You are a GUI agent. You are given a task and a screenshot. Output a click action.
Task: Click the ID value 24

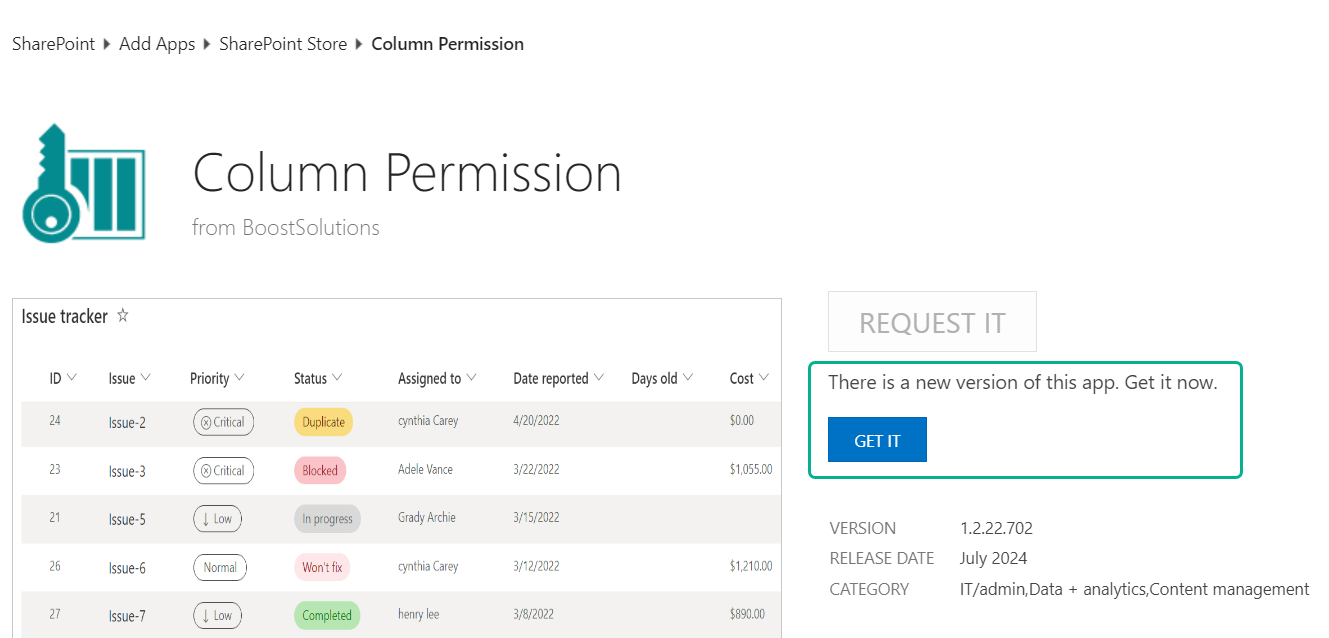point(55,420)
